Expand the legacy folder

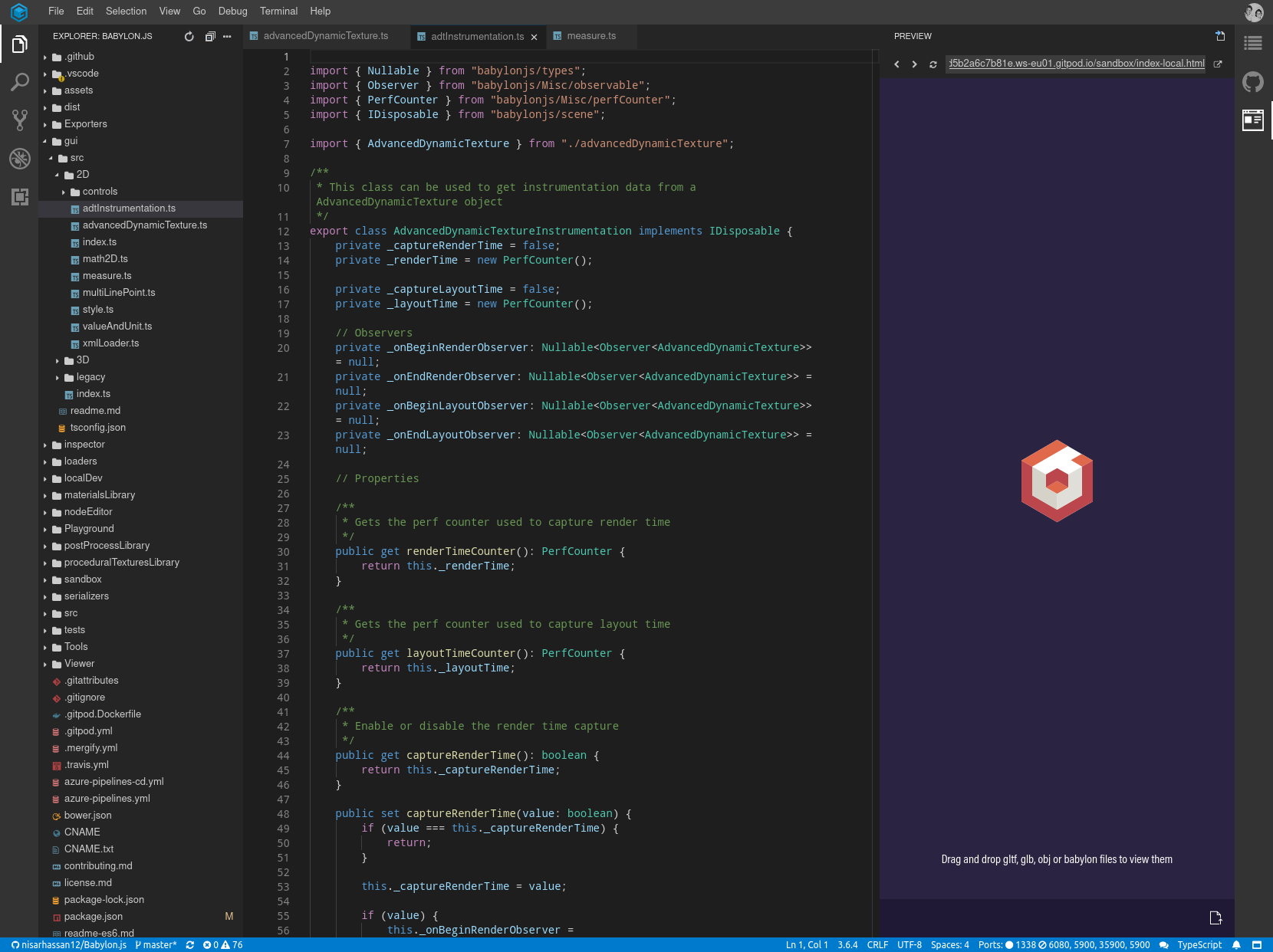click(x=140, y=377)
